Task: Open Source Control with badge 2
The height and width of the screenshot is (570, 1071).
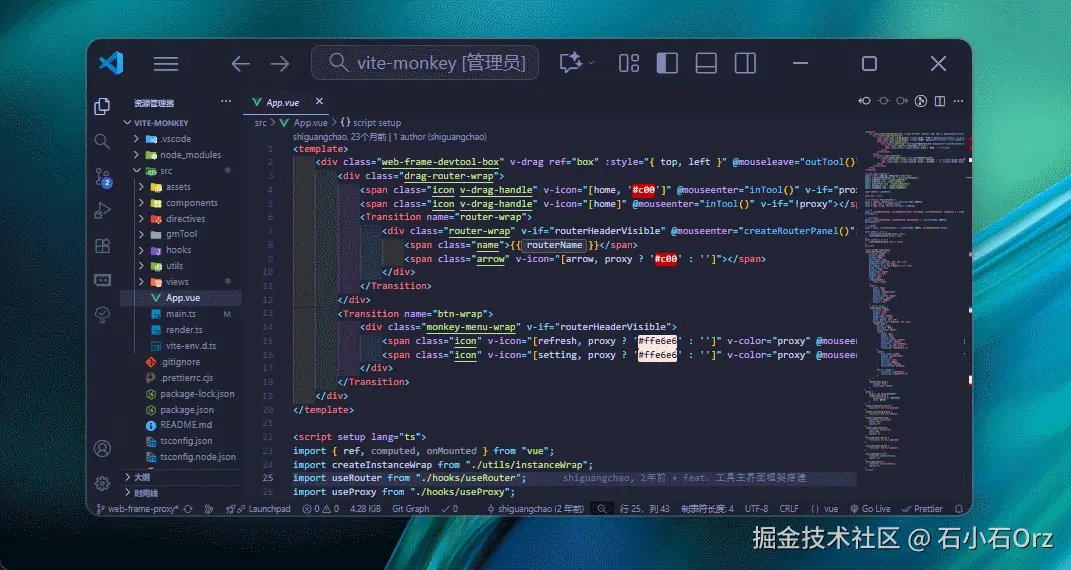Action: tap(102, 177)
